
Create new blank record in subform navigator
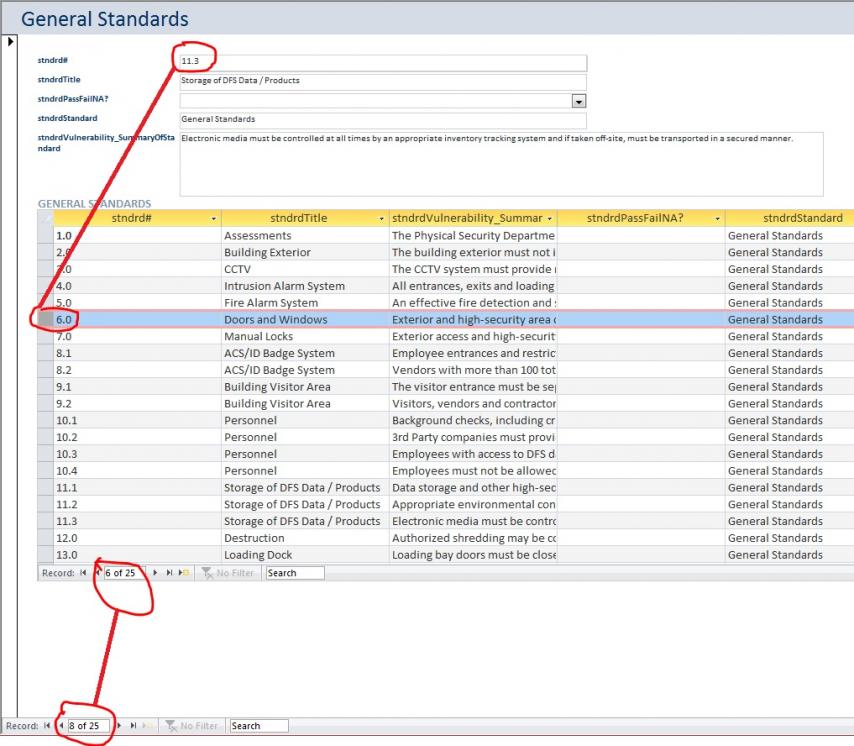click(x=184, y=573)
